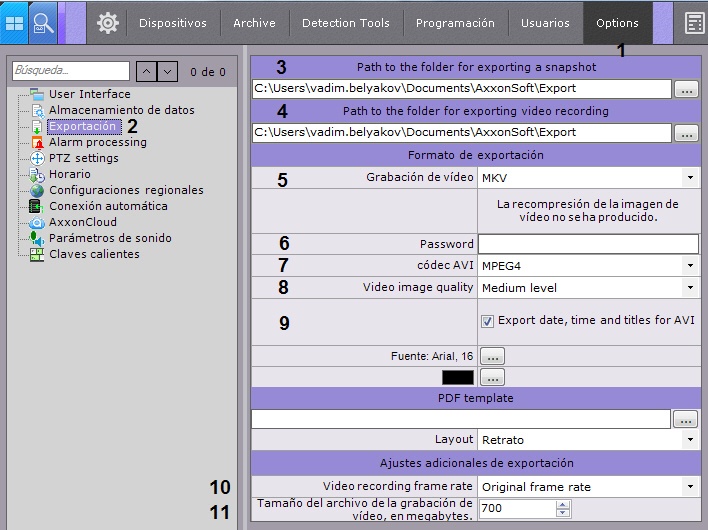Browse for PDF template file

pos(685,419)
